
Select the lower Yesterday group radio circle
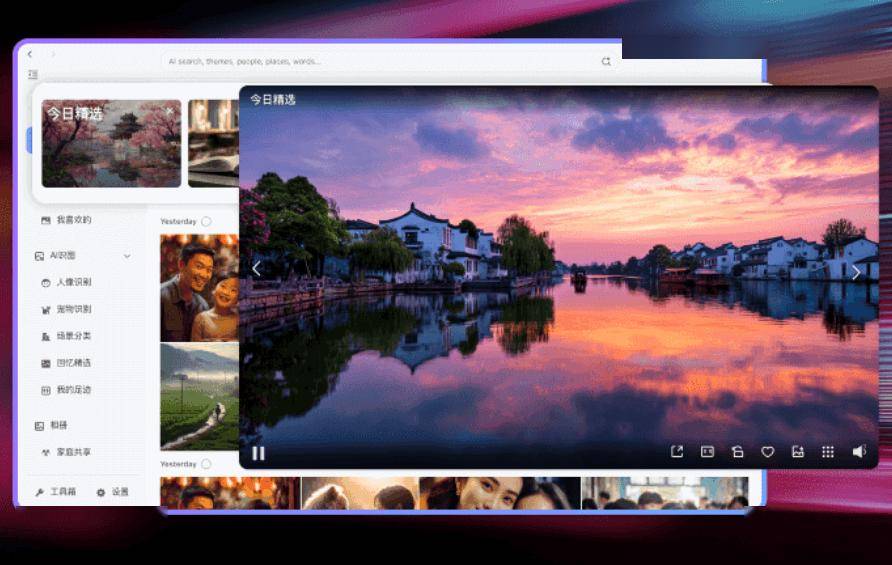pos(206,464)
